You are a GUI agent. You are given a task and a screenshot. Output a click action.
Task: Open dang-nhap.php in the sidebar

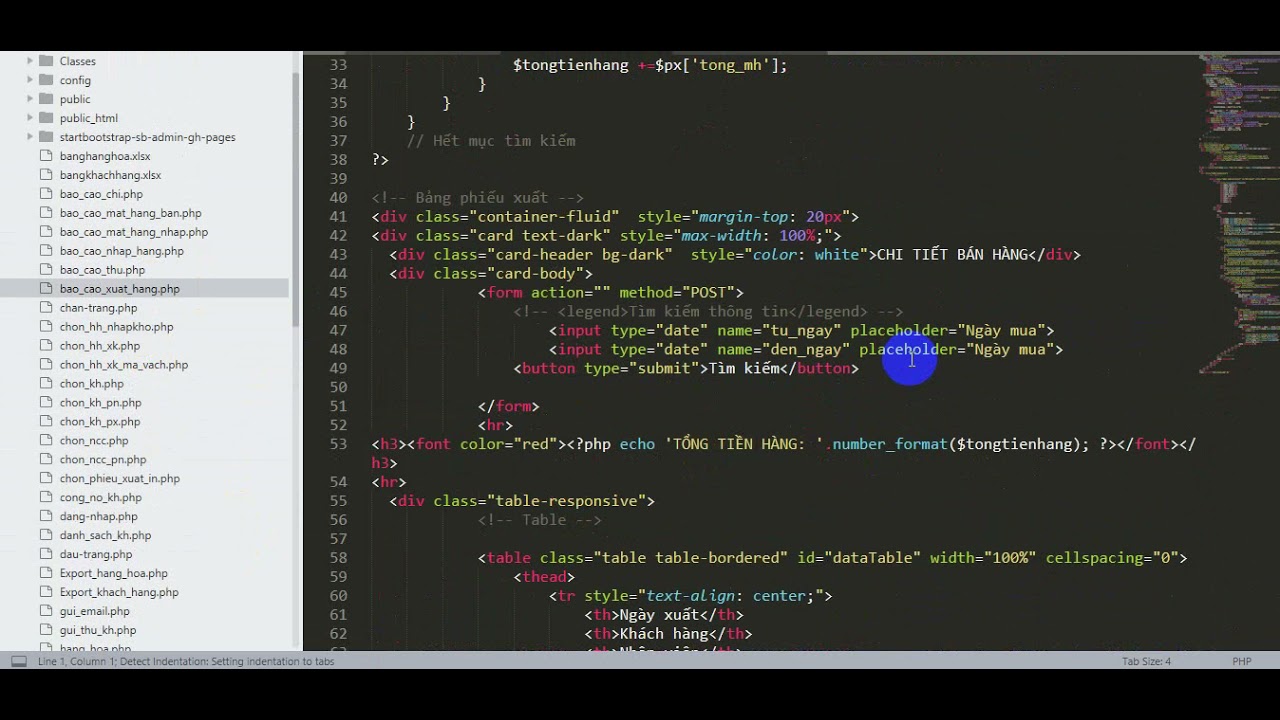98,517
